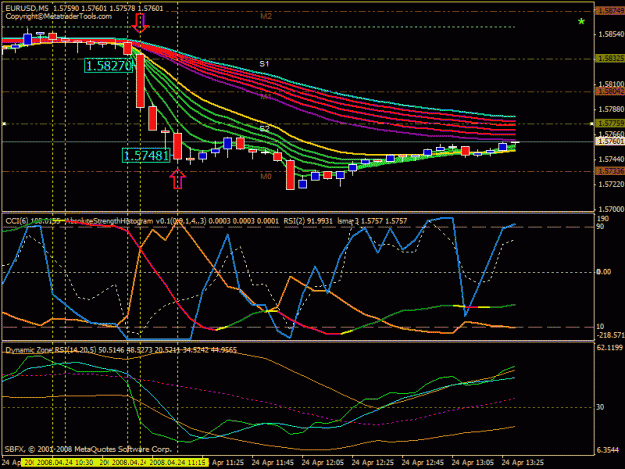Click the S2 pivot label
Image resolution: width=625 pixels, height=469 pixels.
(x=265, y=128)
